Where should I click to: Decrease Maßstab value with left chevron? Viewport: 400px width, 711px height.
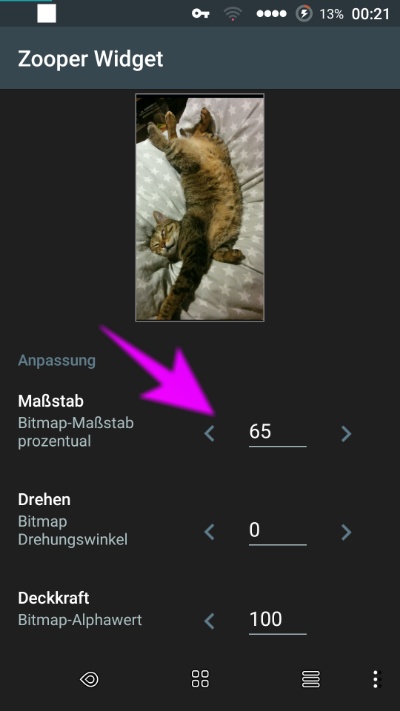coord(209,433)
